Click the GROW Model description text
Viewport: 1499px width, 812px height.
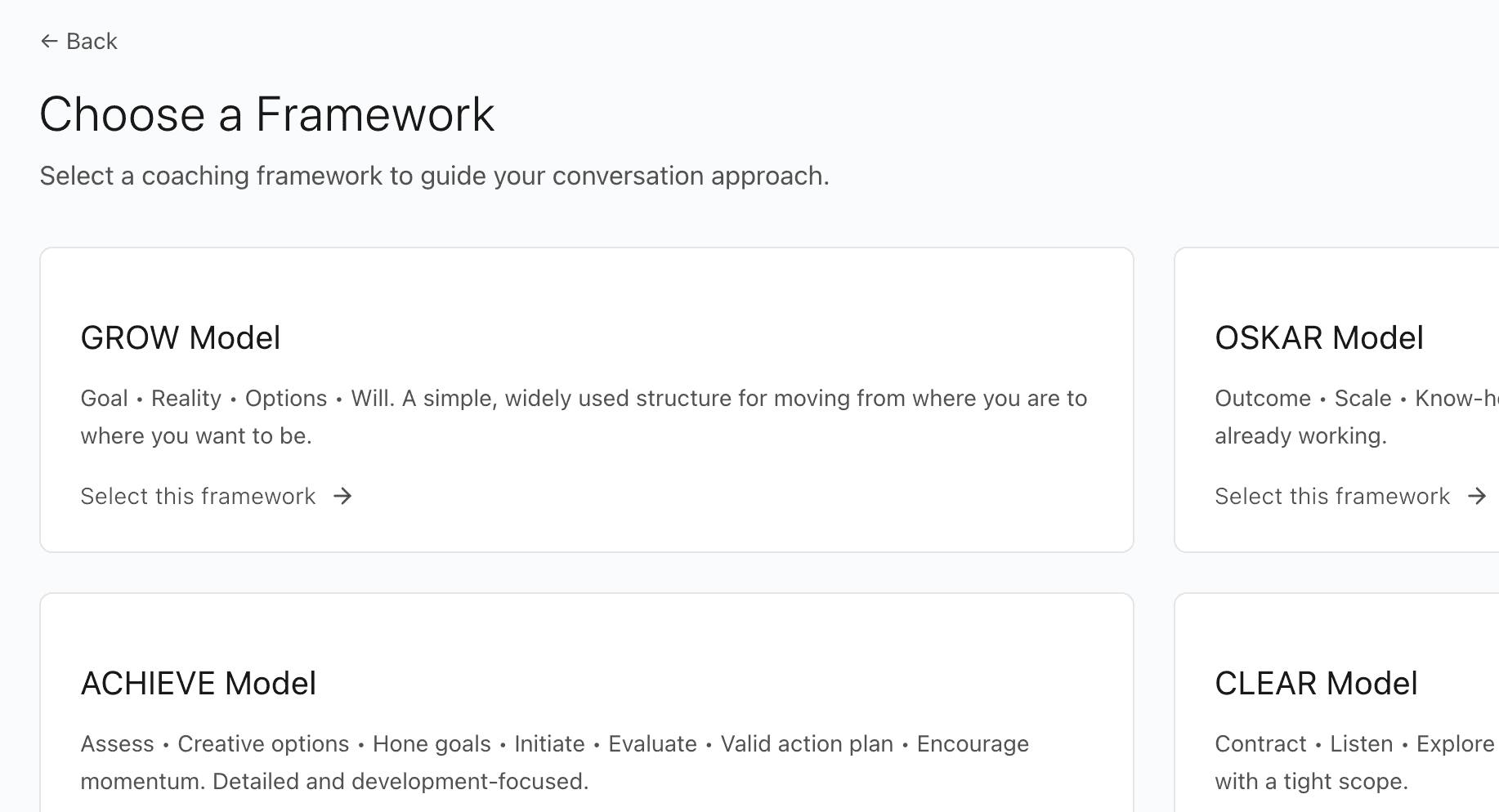(x=583, y=417)
